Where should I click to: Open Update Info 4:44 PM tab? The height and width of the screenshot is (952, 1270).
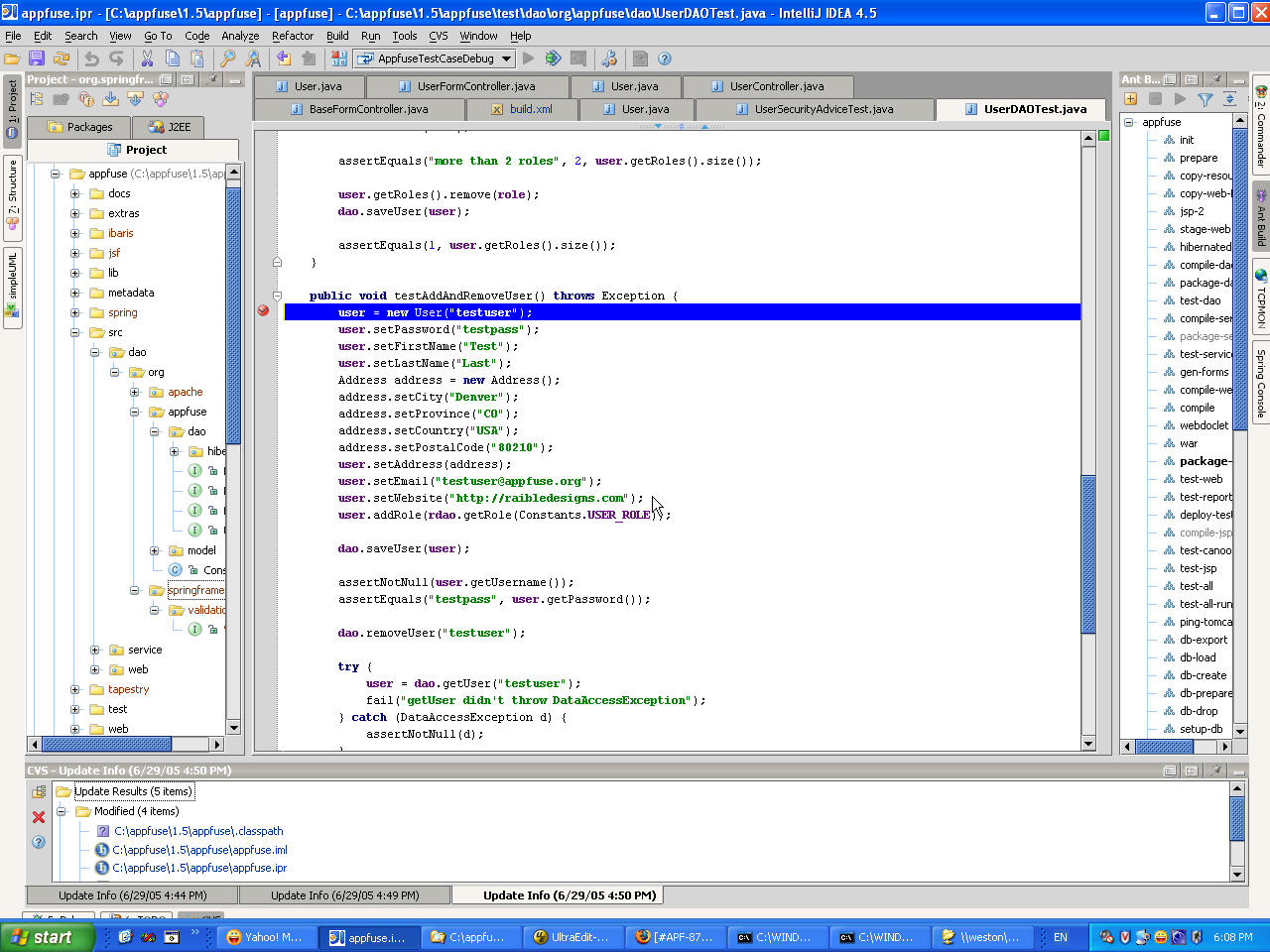tap(133, 895)
